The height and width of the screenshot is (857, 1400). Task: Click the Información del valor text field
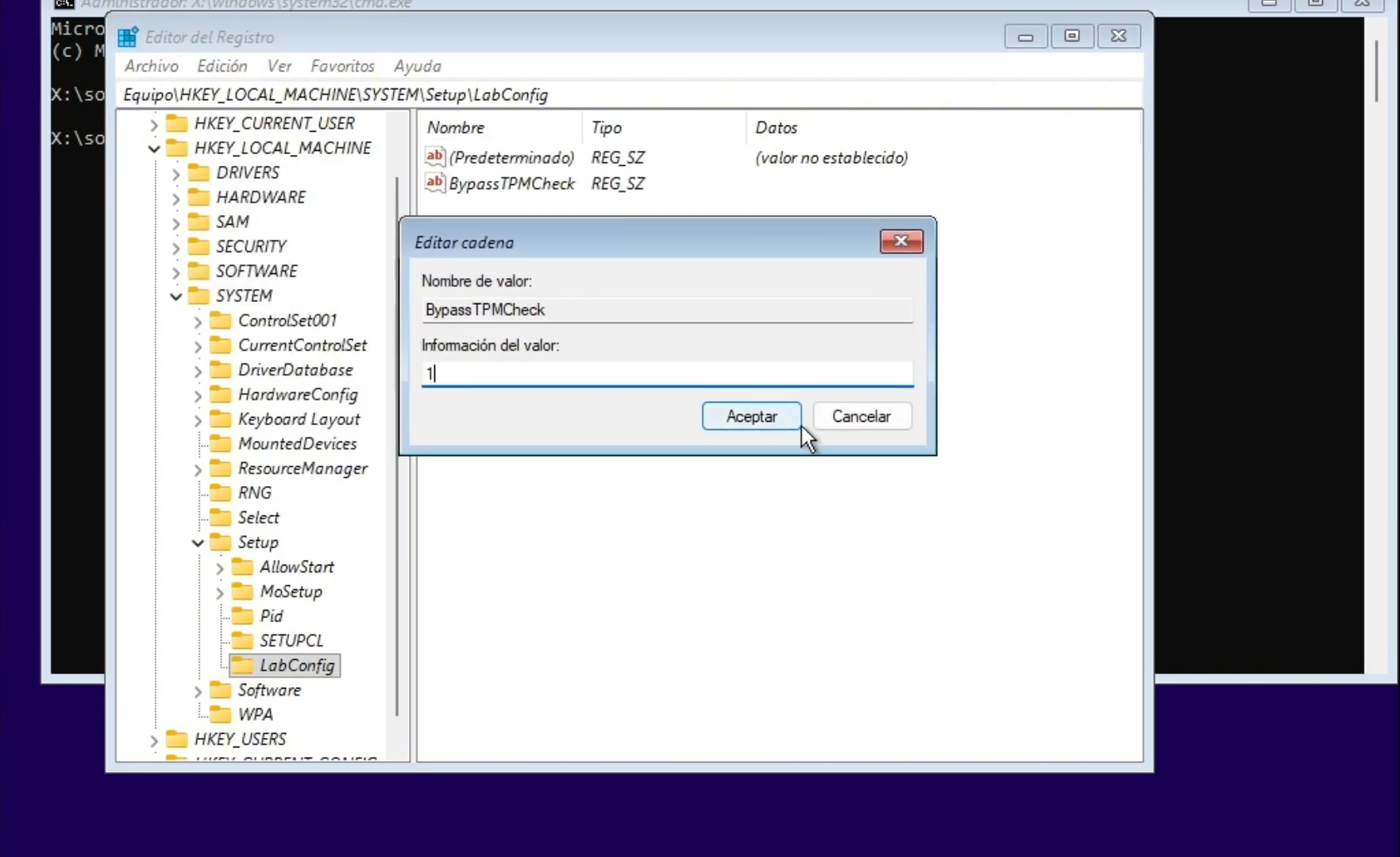tap(667, 373)
